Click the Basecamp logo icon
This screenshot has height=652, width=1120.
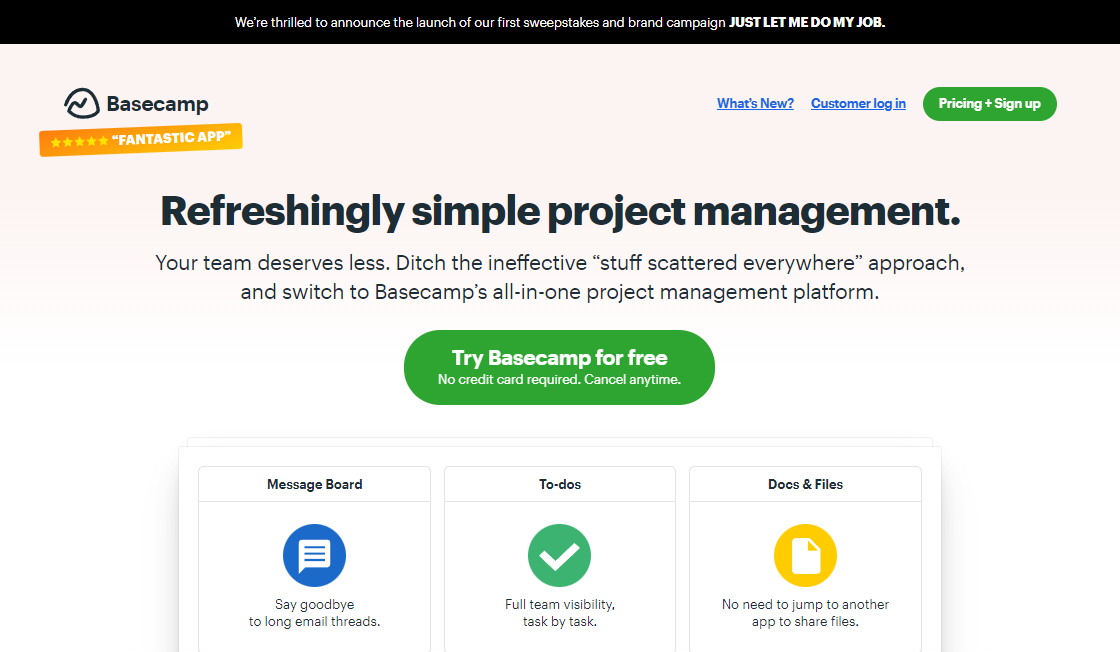pos(81,103)
